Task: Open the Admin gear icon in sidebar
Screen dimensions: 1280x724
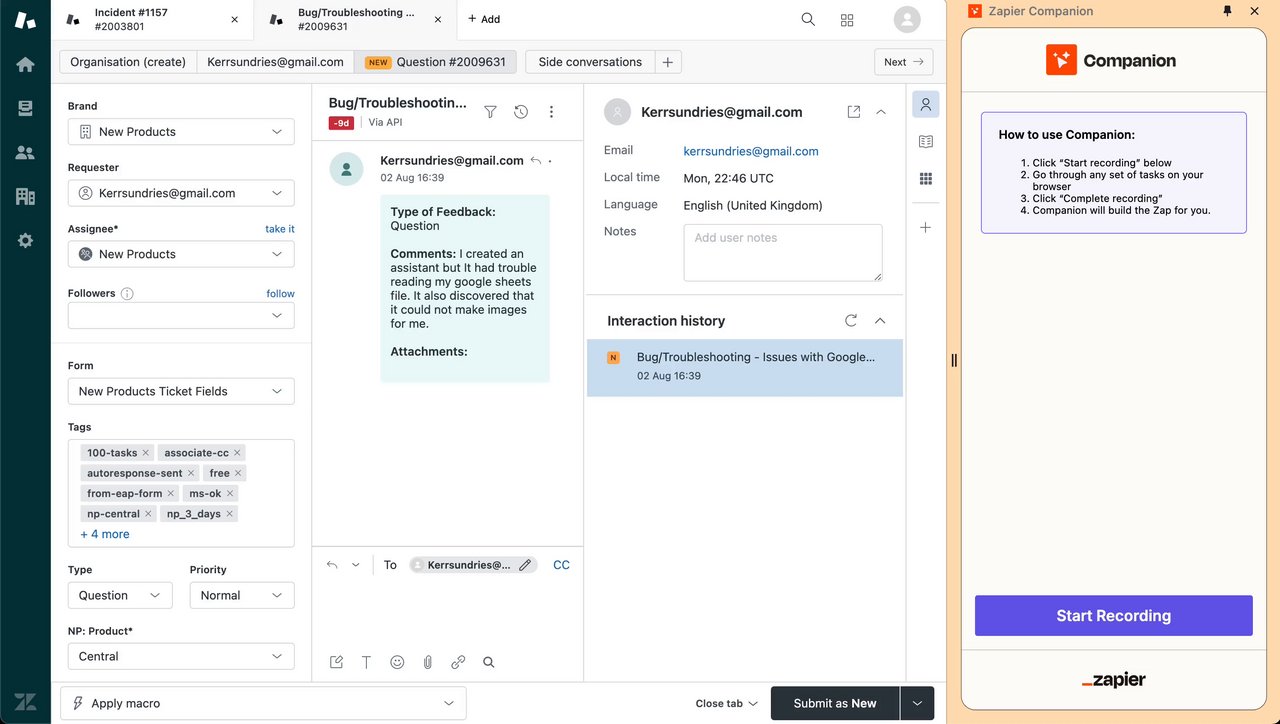Action: tap(25, 240)
